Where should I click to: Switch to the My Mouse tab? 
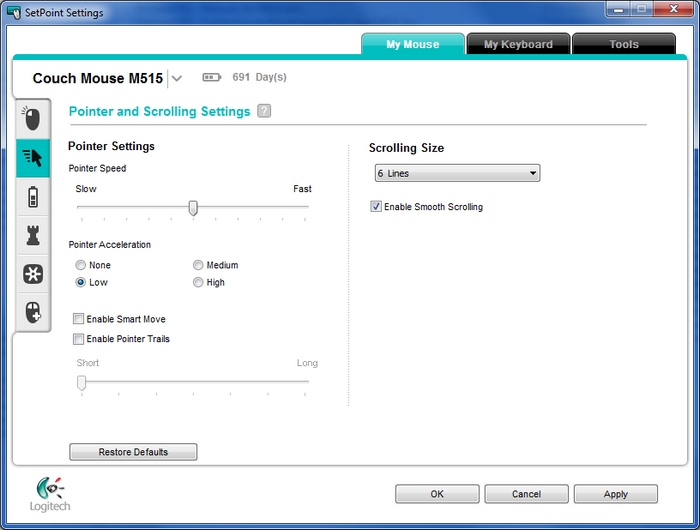(x=412, y=44)
